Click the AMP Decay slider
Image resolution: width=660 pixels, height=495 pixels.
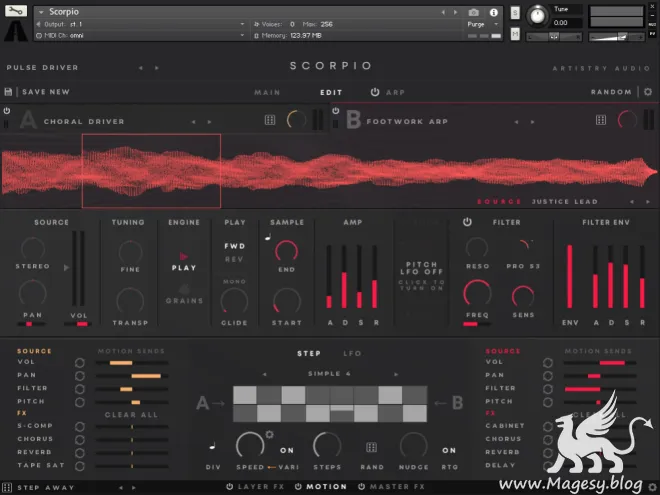(x=344, y=277)
